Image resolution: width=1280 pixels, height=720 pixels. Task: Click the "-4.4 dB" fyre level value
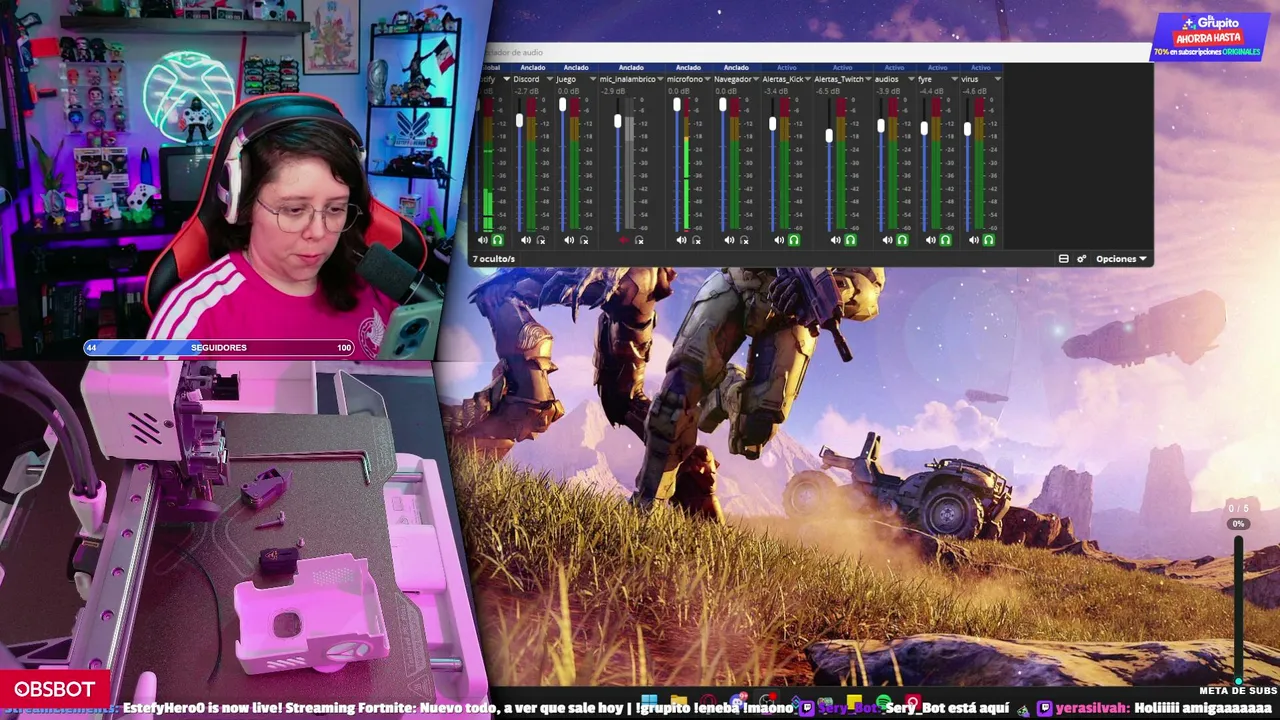pos(931,92)
